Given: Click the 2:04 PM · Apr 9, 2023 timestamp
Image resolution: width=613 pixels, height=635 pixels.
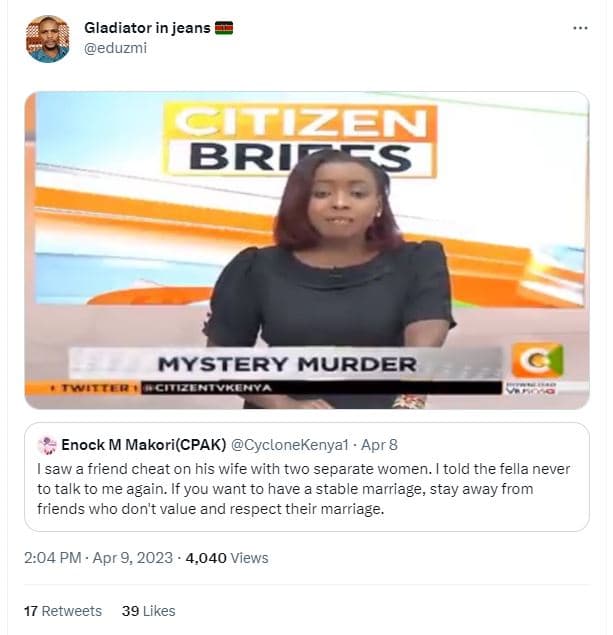Looking at the screenshot, I should (98, 558).
